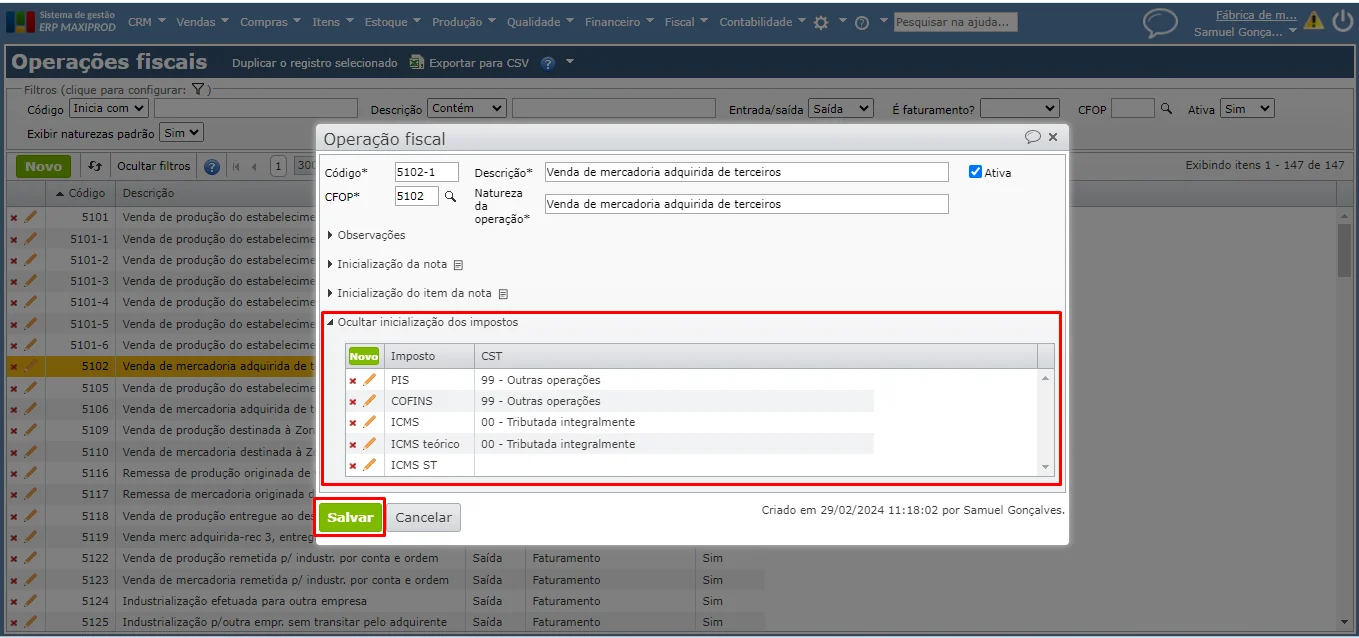This screenshot has height=638, width=1359.
Task: Edit row 5101 in background list
Action: point(30,216)
